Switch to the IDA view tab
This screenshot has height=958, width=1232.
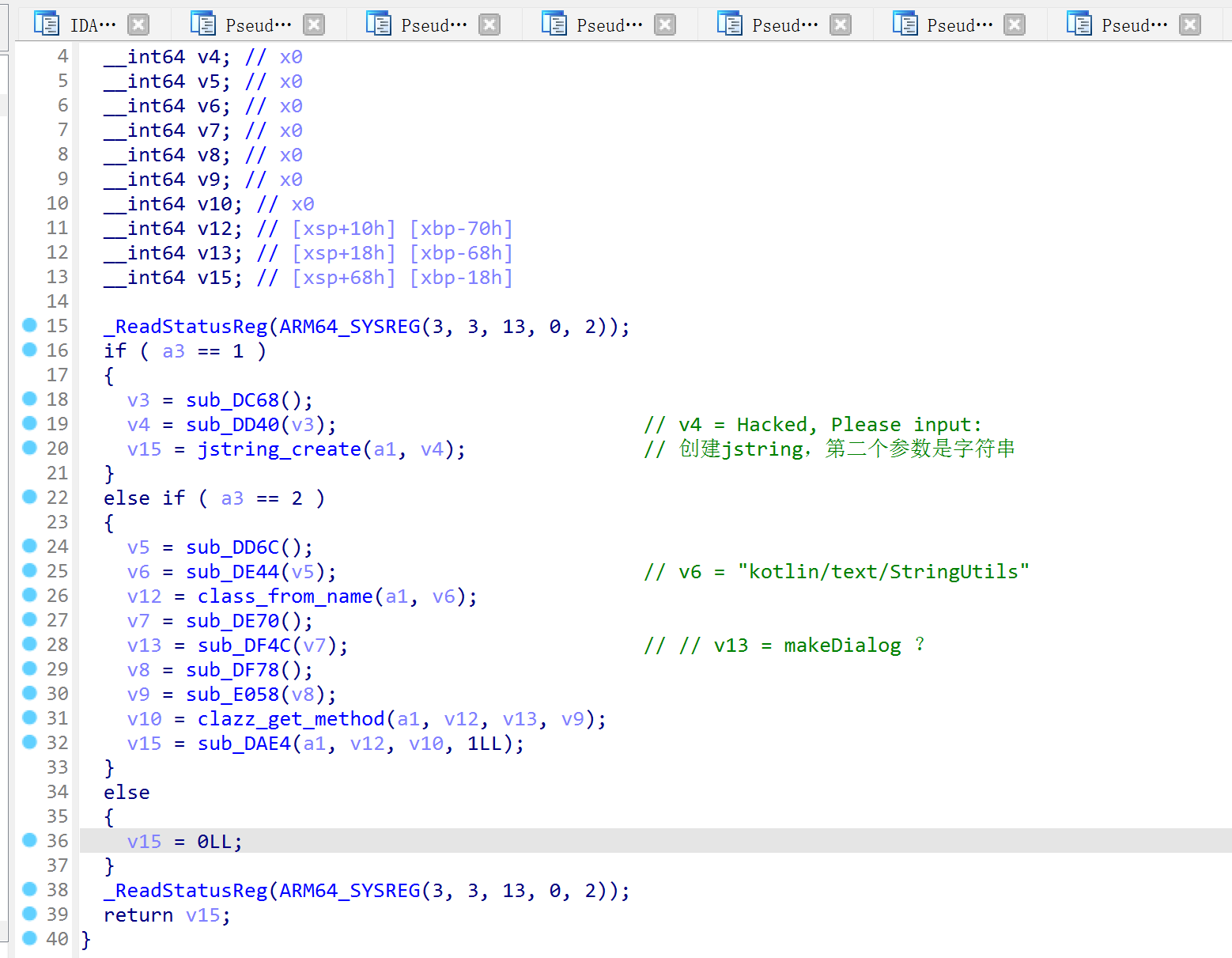point(93,25)
